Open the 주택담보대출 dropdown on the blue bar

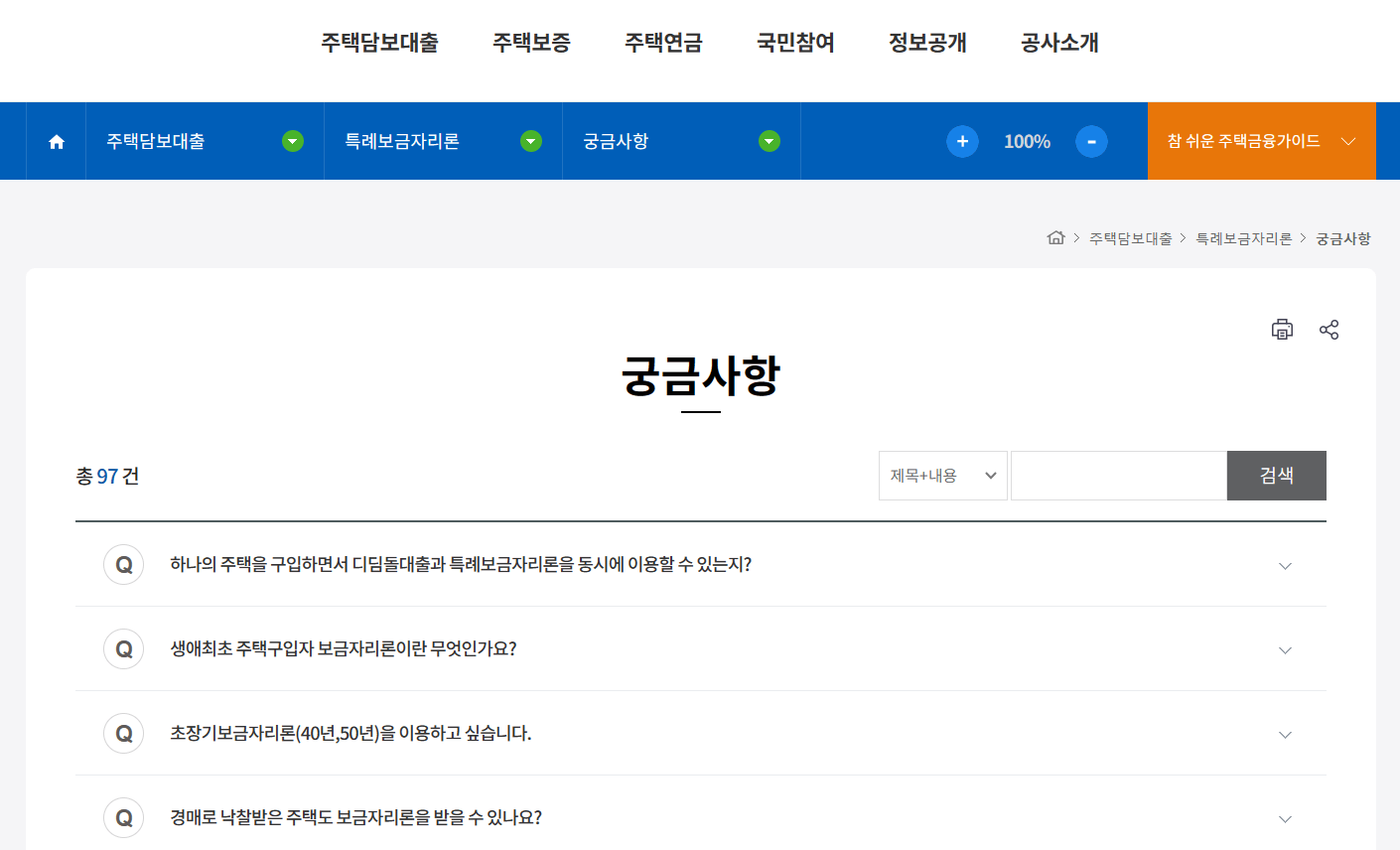coord(292,141)
